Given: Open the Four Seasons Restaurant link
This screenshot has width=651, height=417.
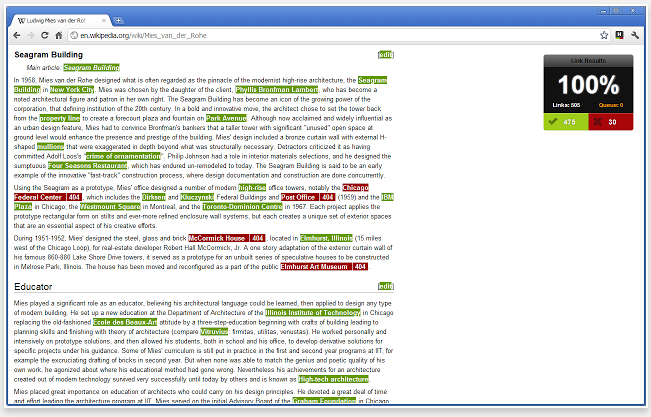Looking at the screenshot, I should (x=88, y=166).
